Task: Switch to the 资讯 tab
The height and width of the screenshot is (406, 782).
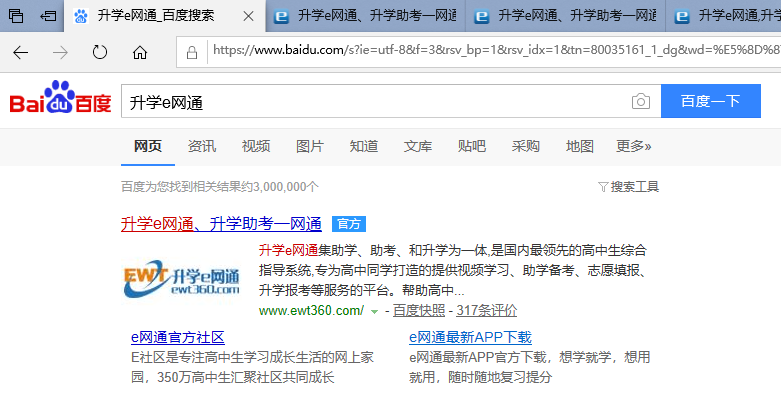Action: click(201, 146)
